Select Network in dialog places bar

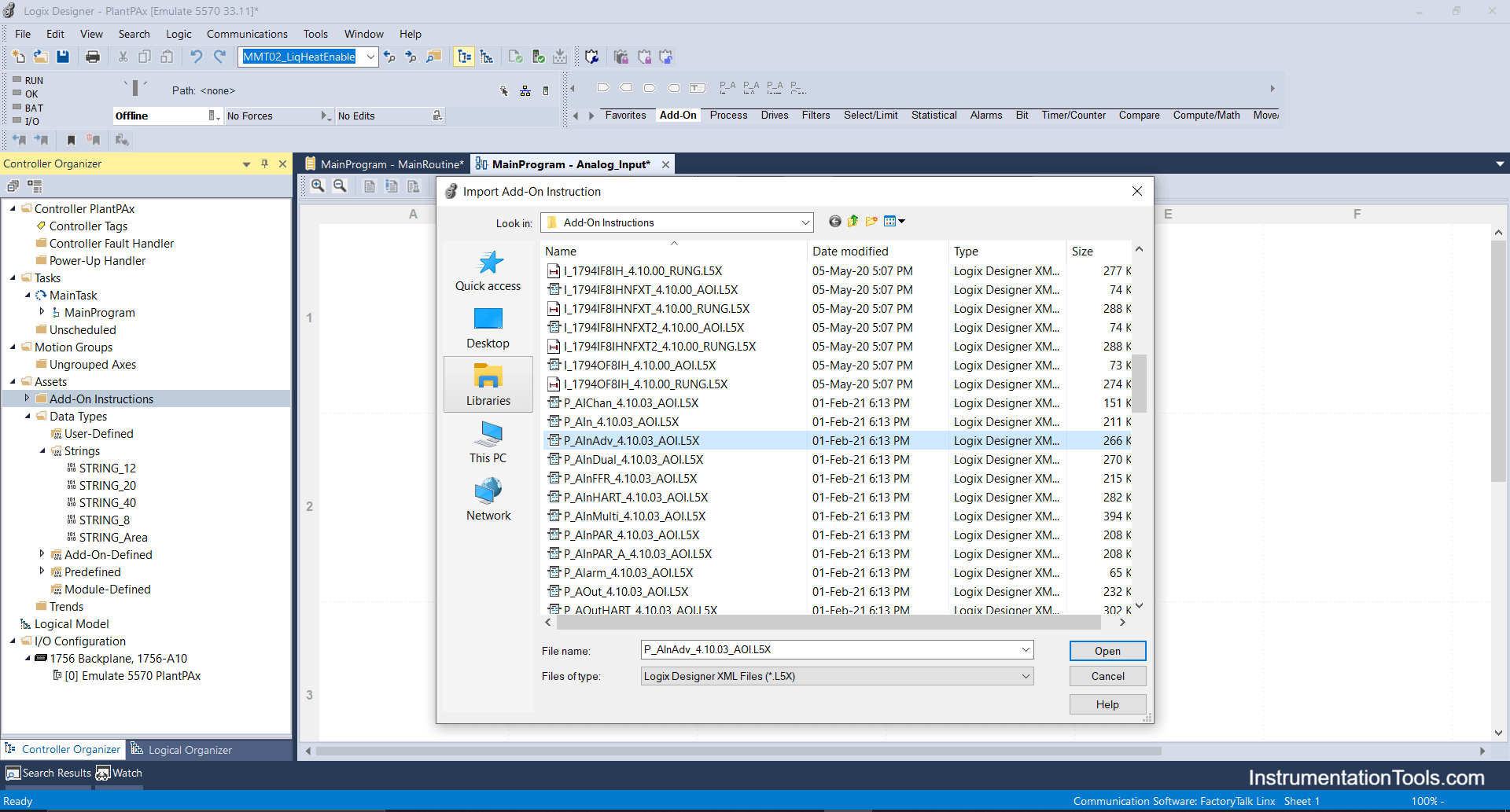click(x=488, y=499)
